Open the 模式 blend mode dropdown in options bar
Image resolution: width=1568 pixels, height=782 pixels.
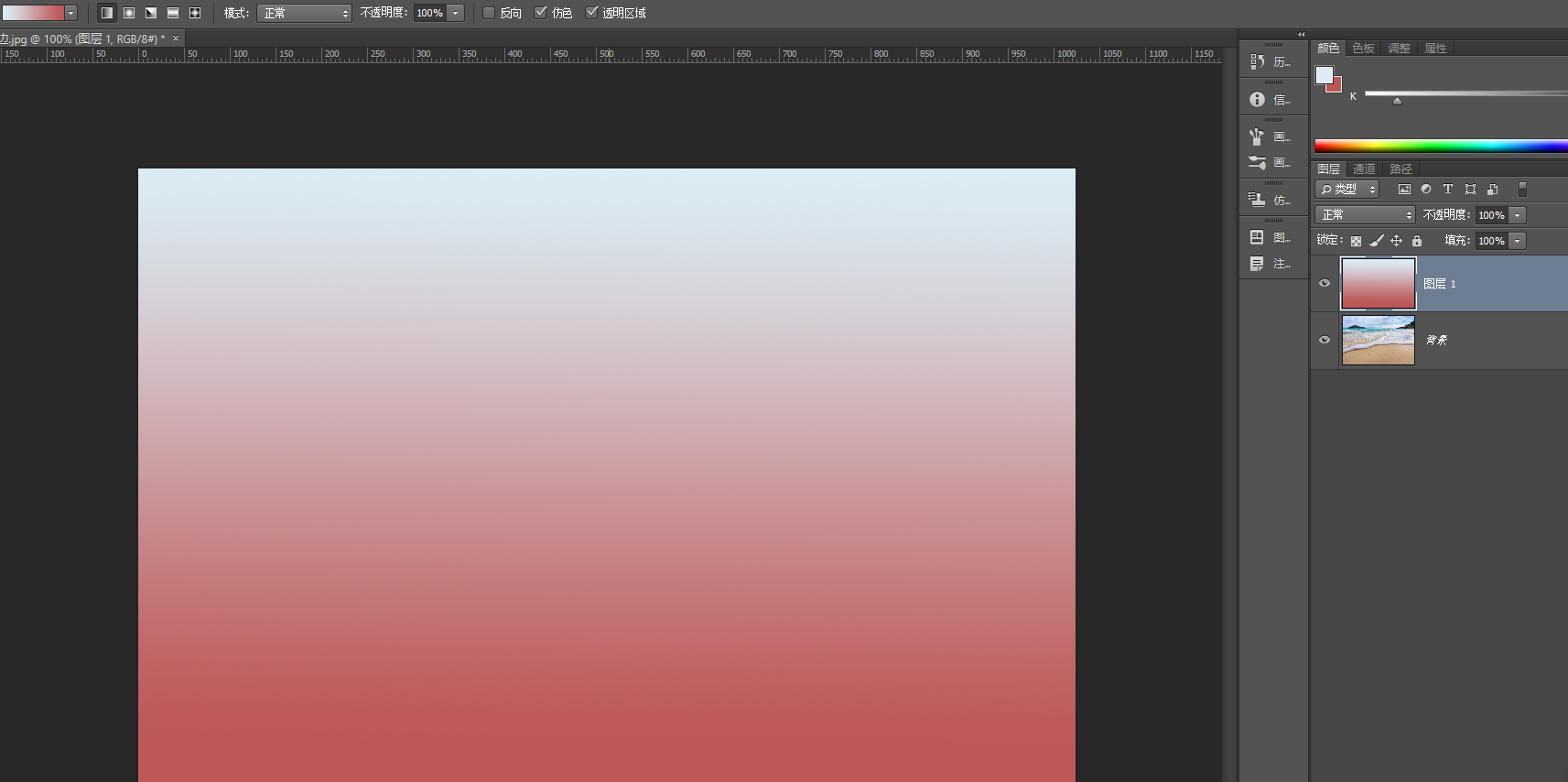coord(304,13)
